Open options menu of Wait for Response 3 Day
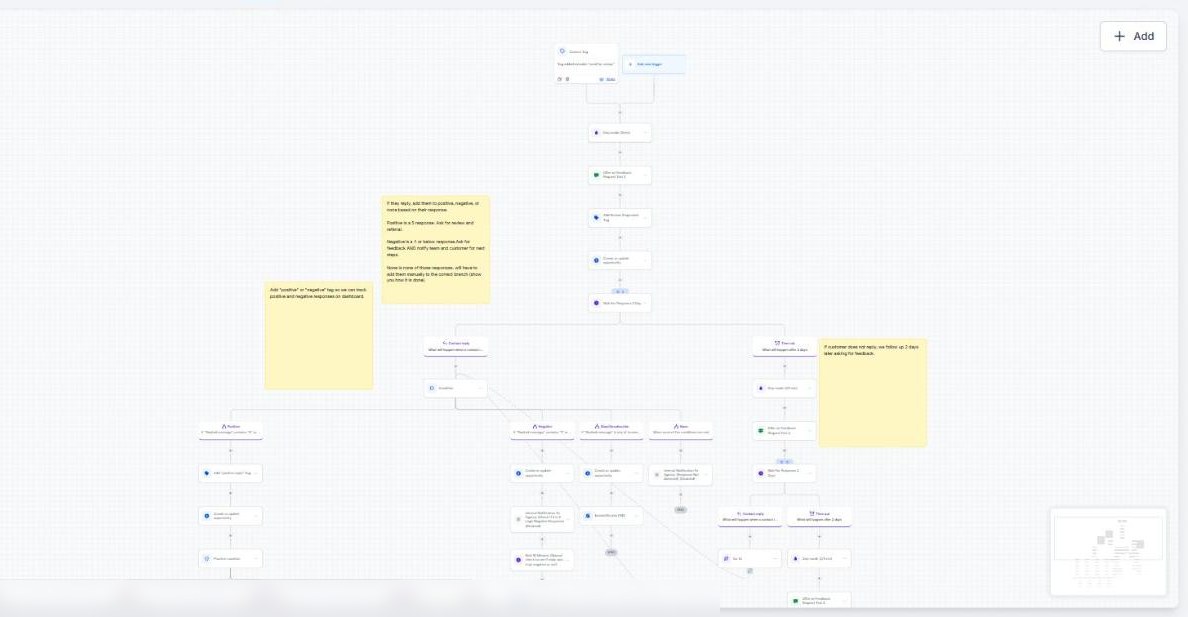The height and width of the screenshot is (617, 1188). tap(646, 303)
